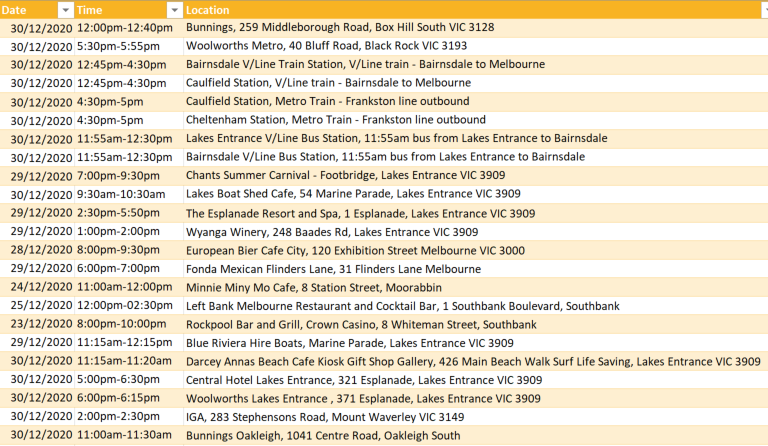
Task: Select the Bunnings Box Hill South location cell
Action: pyautogui.click(x=476, y=28)
